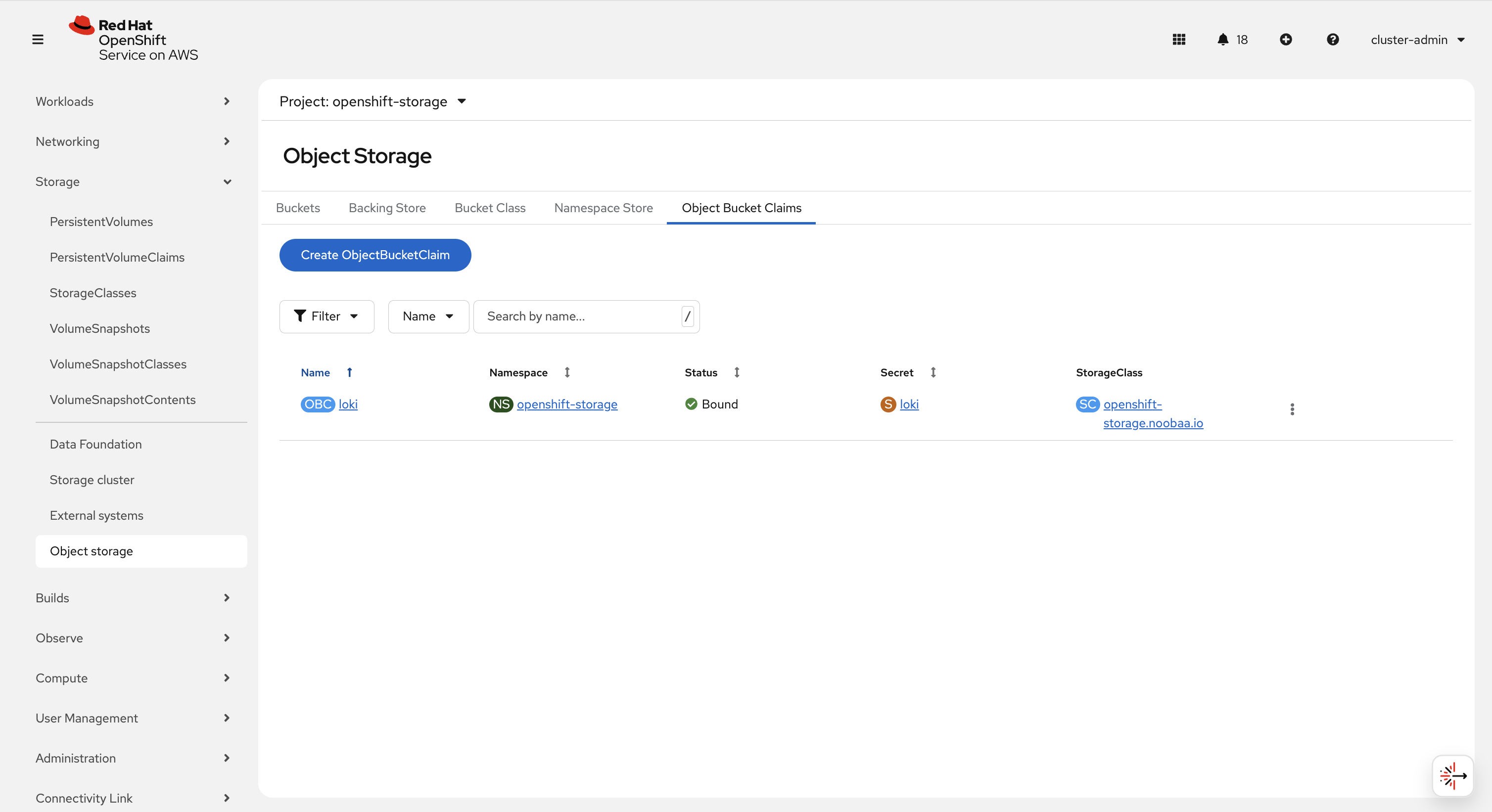Switch to the Bucket Class tab
The width and height of the screenshot is (1492, 812).
[490, 208]
